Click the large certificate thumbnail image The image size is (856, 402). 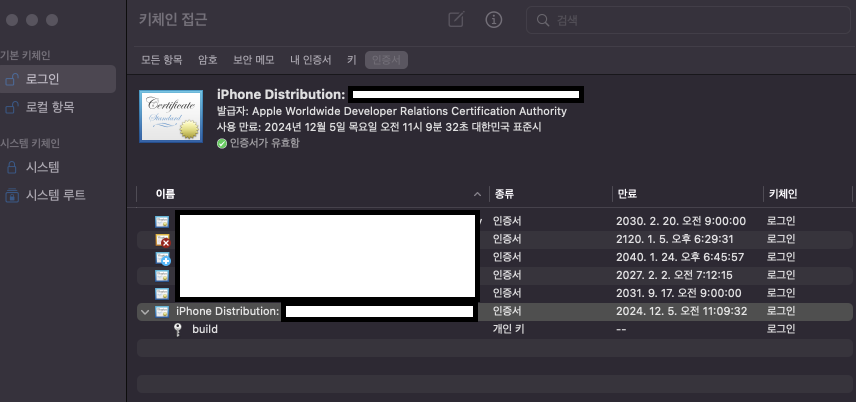click(171, 116)
